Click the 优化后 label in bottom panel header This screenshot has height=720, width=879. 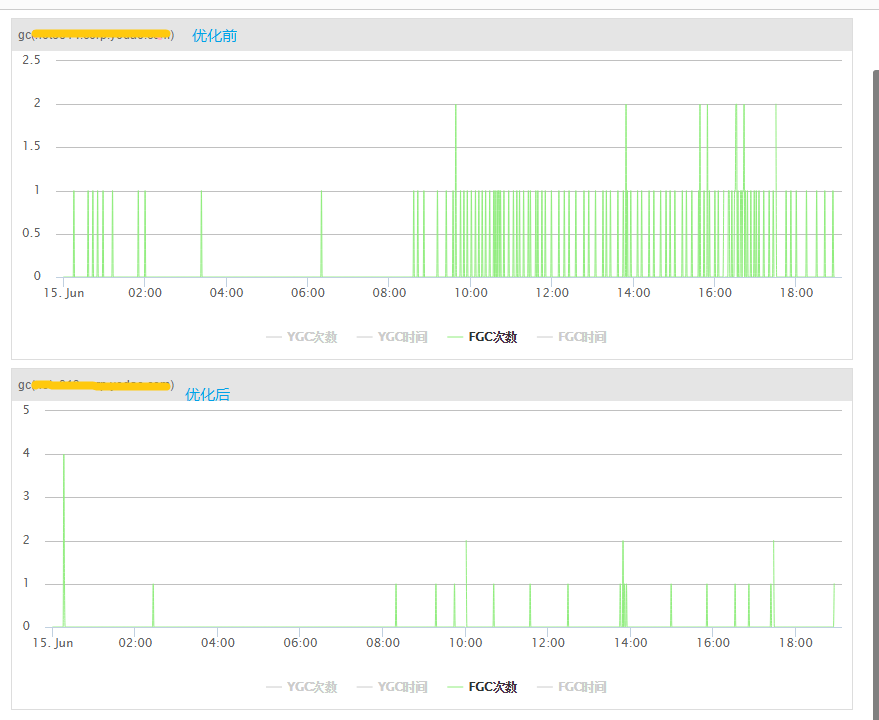(x=208, y=394)
